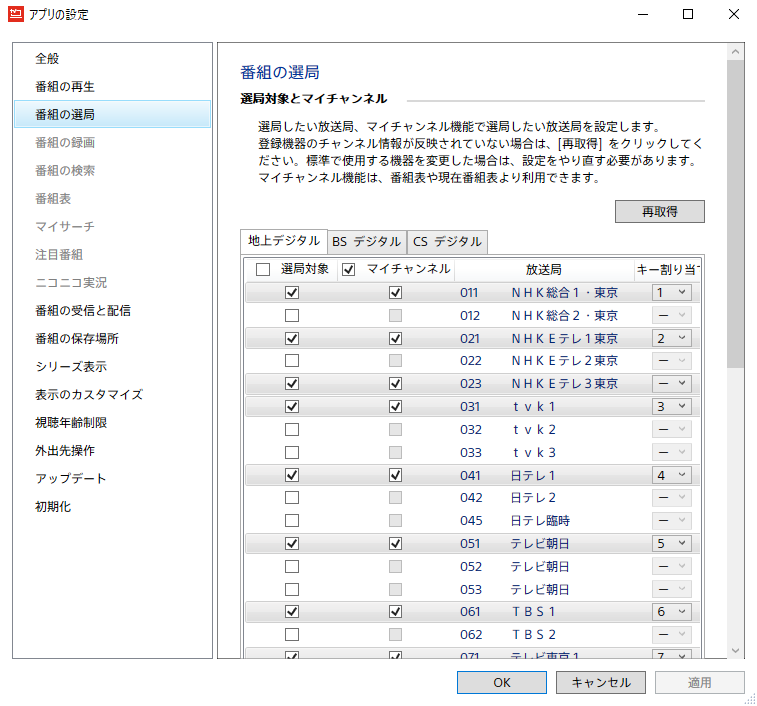Open key assignment dropdown for NHK総合1・東京

(x=671, y=293)
